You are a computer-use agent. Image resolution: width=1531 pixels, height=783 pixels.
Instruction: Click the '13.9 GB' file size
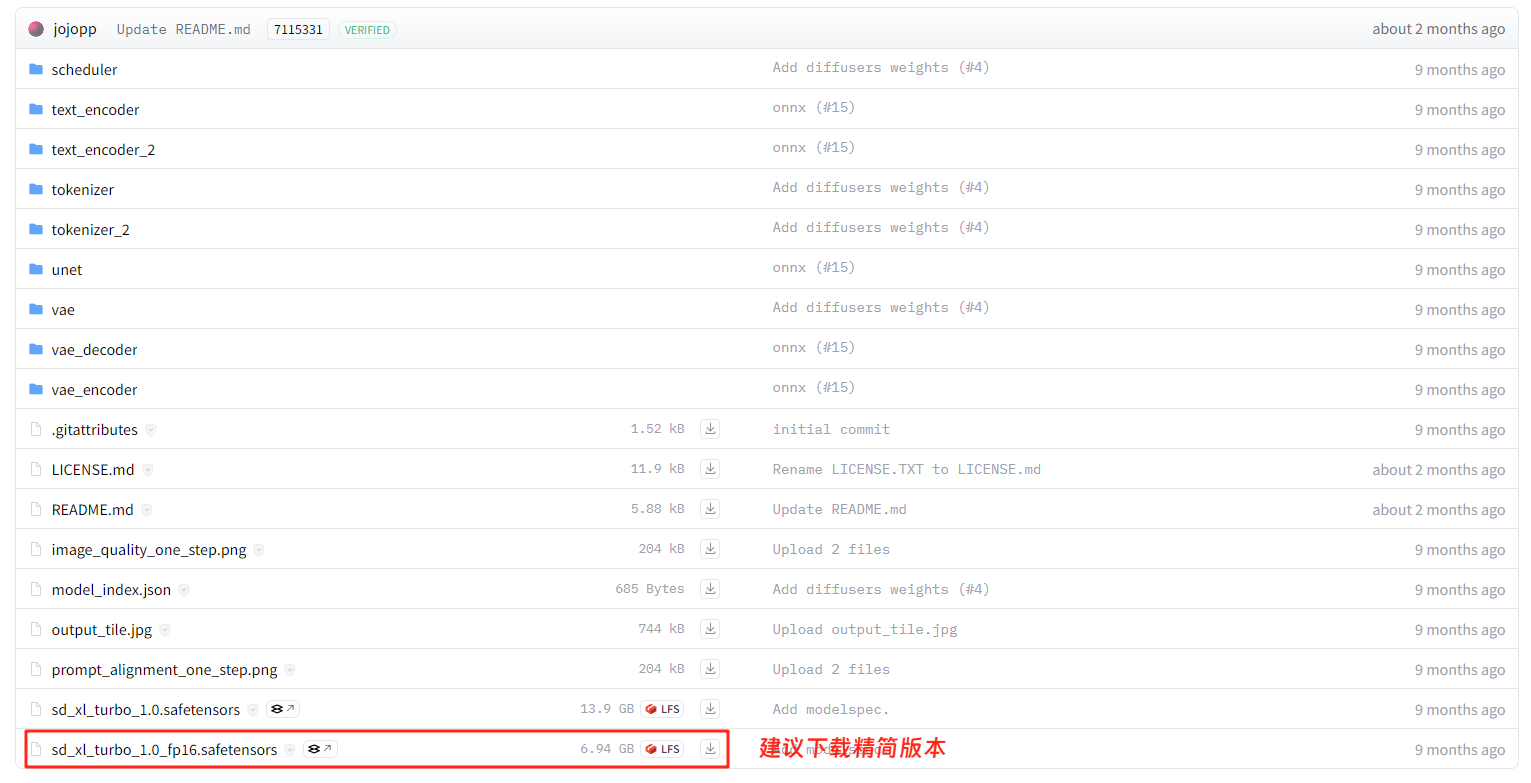pos(607,709)
